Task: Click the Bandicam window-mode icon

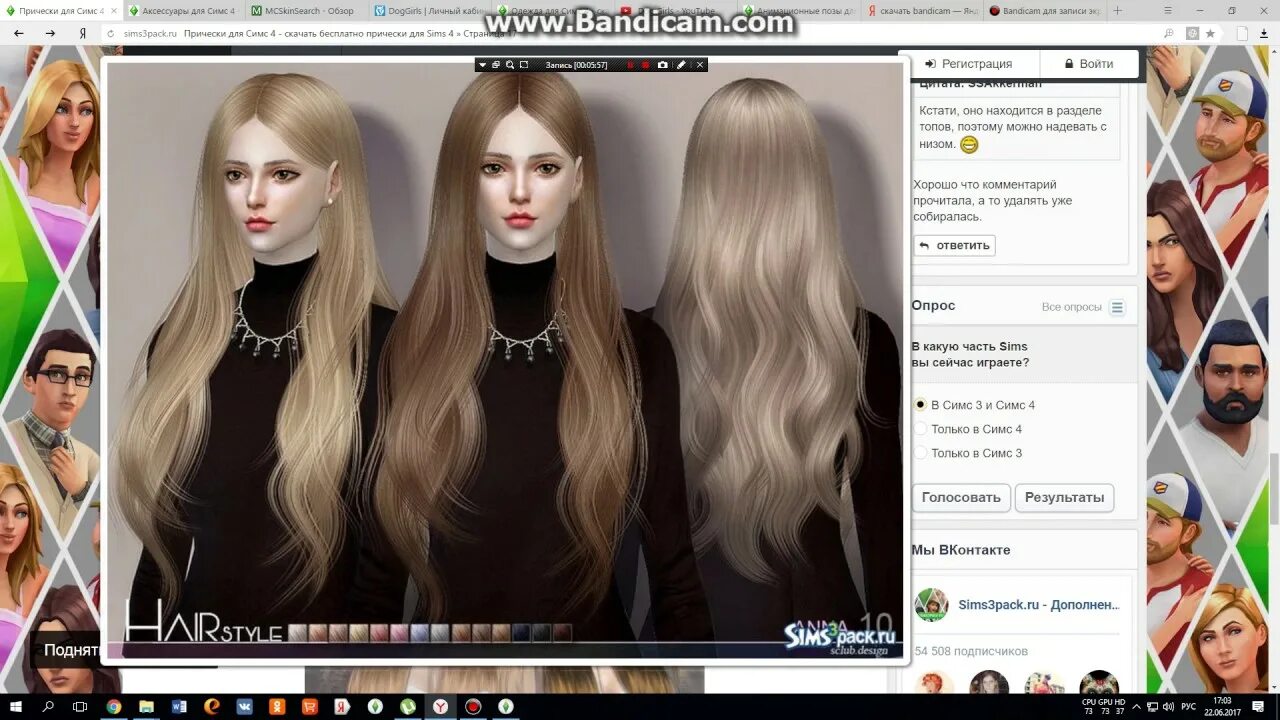Action: pos(496,65)
